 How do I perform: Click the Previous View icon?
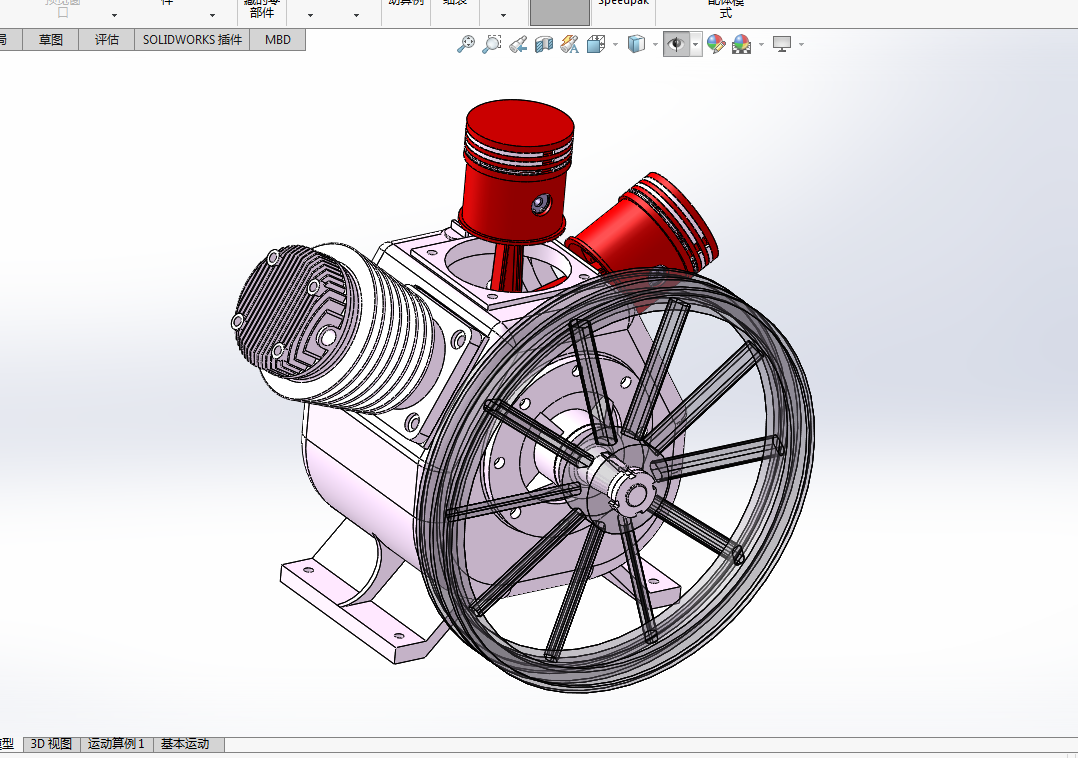[x=518, y=45]
